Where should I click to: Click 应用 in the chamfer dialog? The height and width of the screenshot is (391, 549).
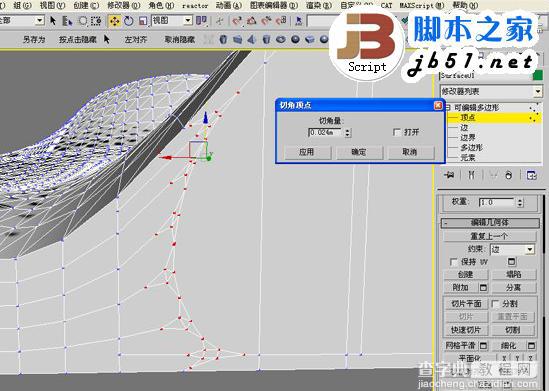pos(307,152)
